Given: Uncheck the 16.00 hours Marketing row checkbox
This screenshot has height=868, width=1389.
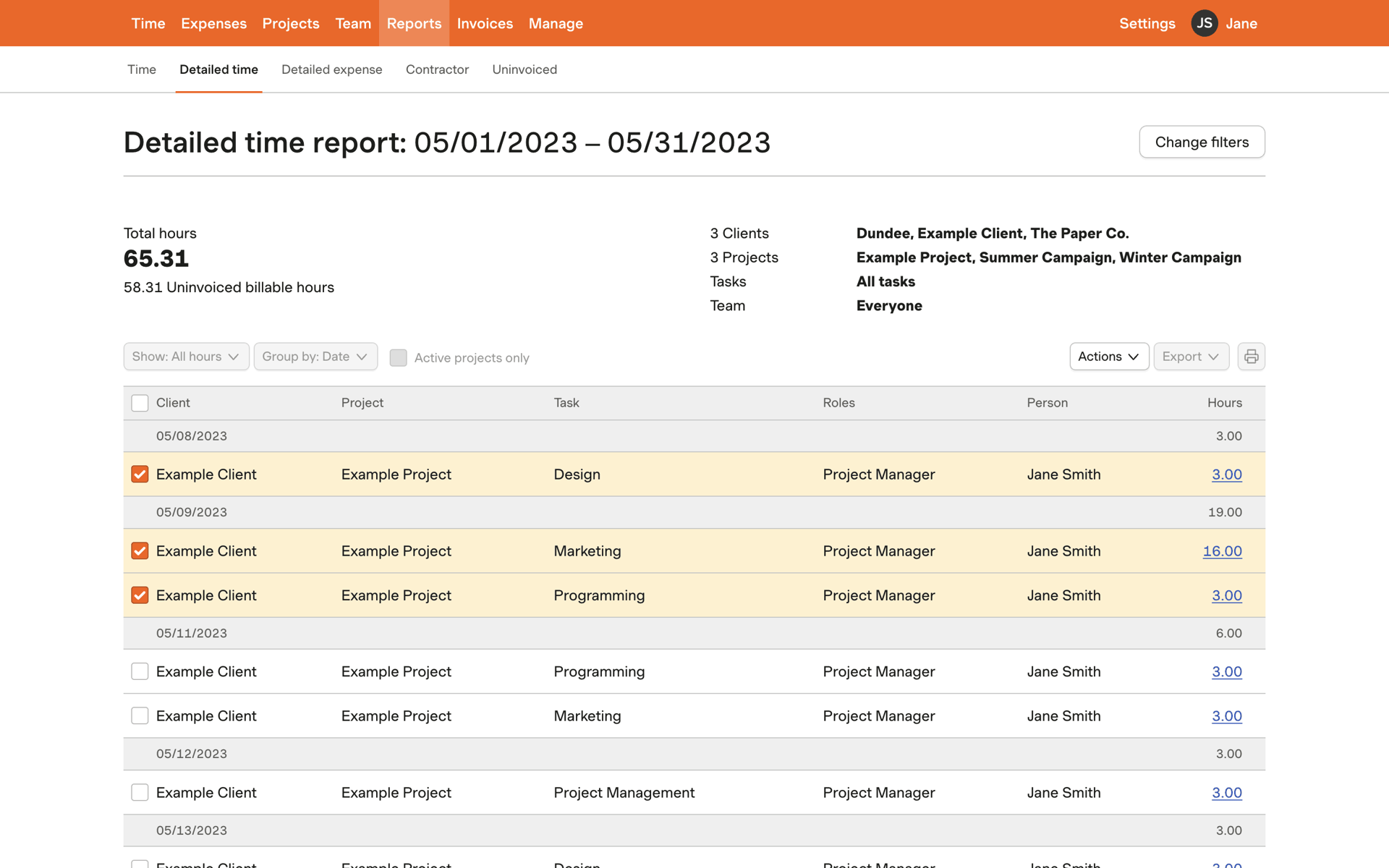Looking at the screenshot, I should (140, 551).
